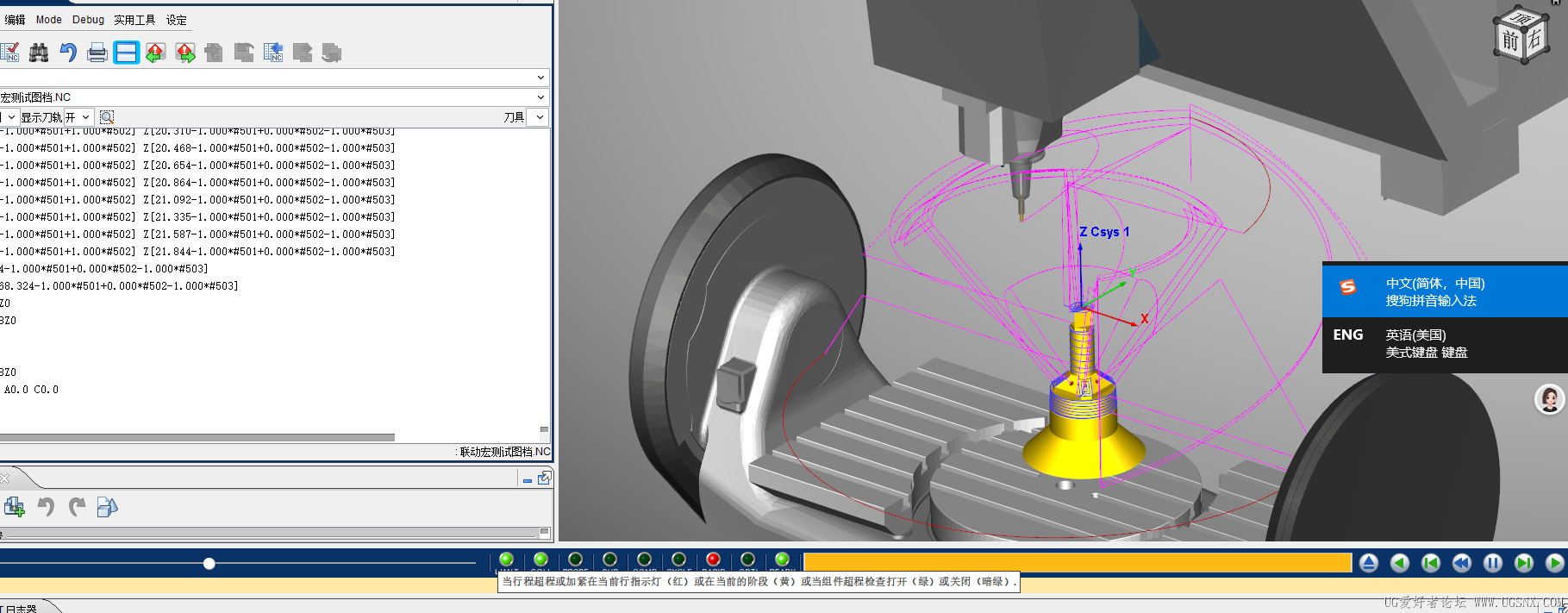The image size is (1568, 613).
Task: Click the NC program check icon
Action: (x=9, y=53)
